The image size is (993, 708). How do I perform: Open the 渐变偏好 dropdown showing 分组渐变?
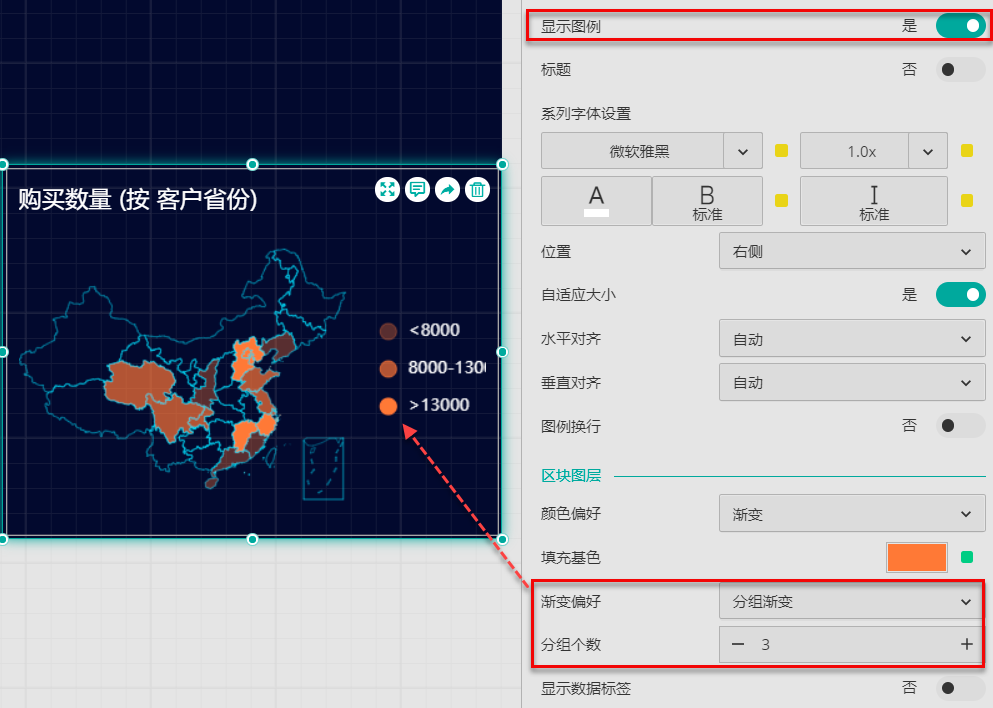point(849,602)
